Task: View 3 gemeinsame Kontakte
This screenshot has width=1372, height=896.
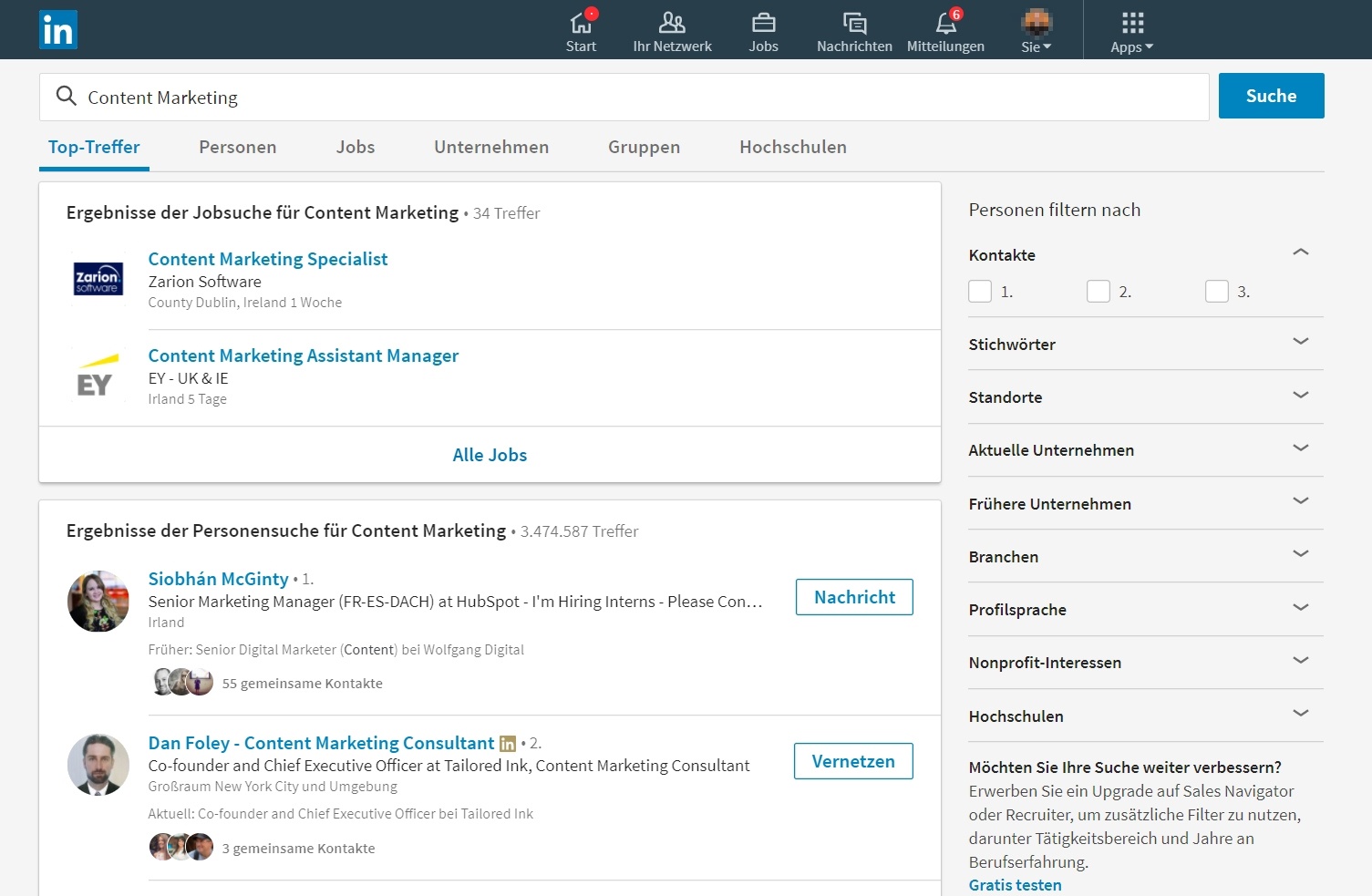Action: tap(299, 849)
